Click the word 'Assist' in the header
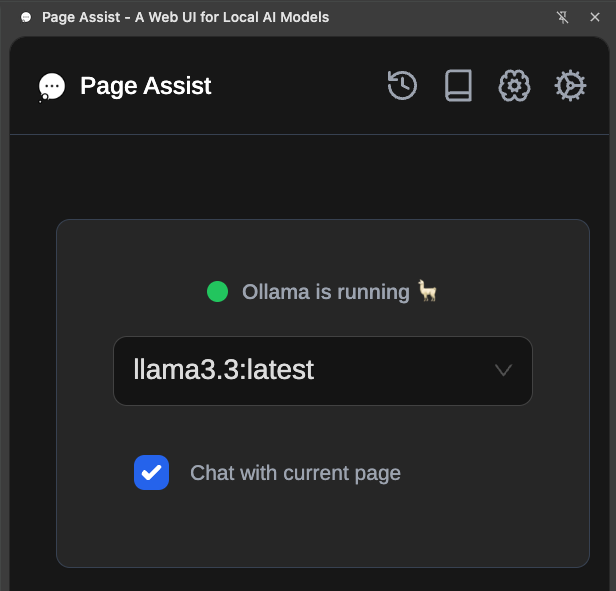This screenshot has height=591, width=616. coord(177,86)
